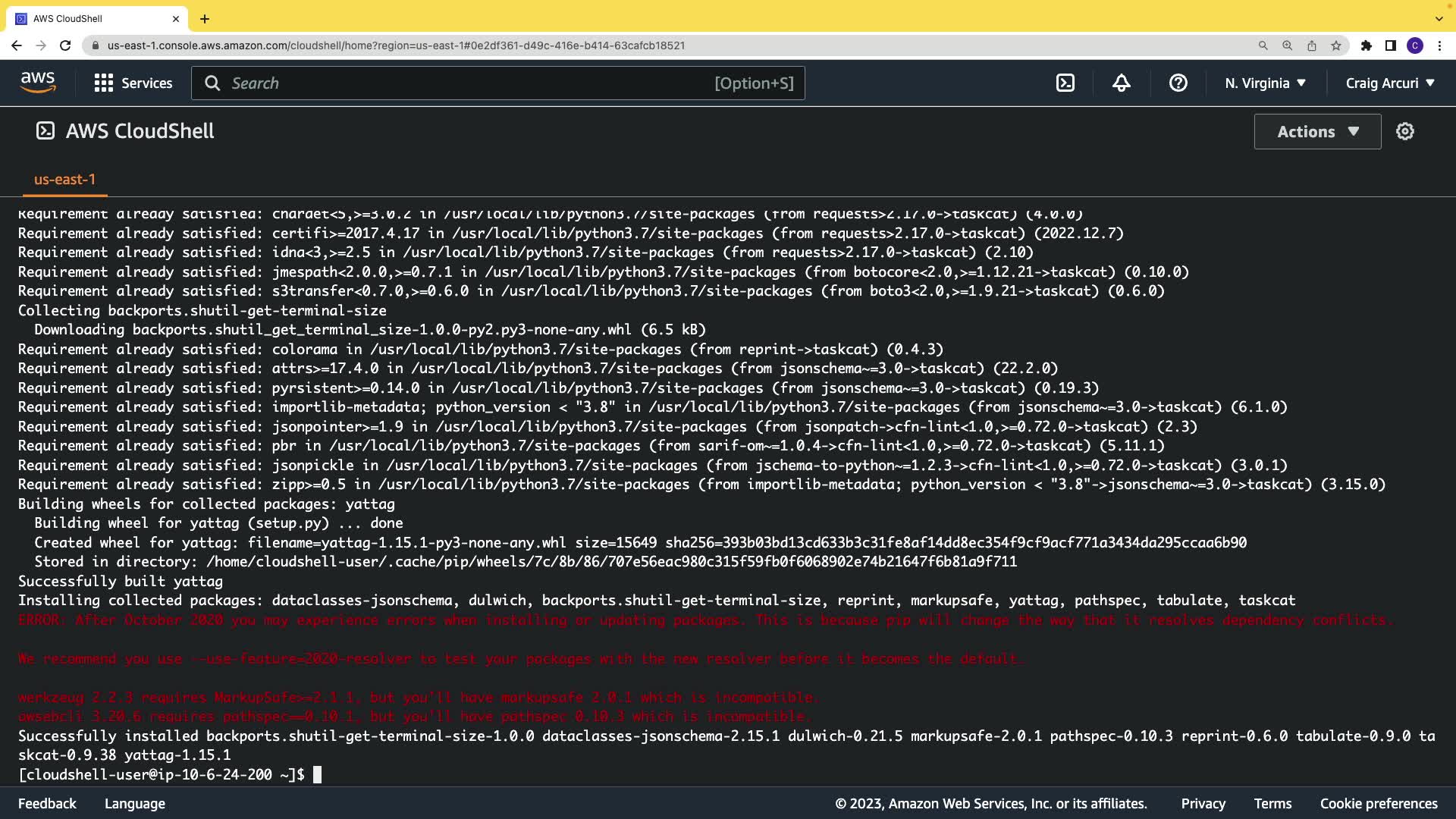This screenshot has width=1456, height=819.
Task: Open the notifications bell
Action: tap(1122, 83)
